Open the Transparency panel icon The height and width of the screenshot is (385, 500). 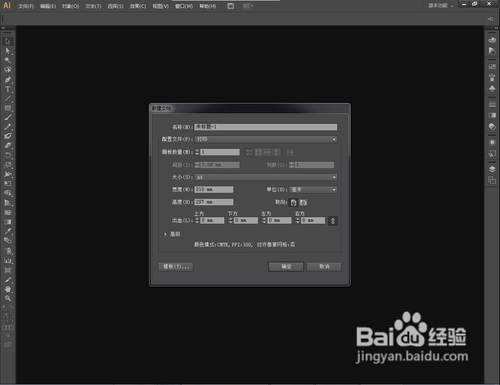(x=492, y=126)
